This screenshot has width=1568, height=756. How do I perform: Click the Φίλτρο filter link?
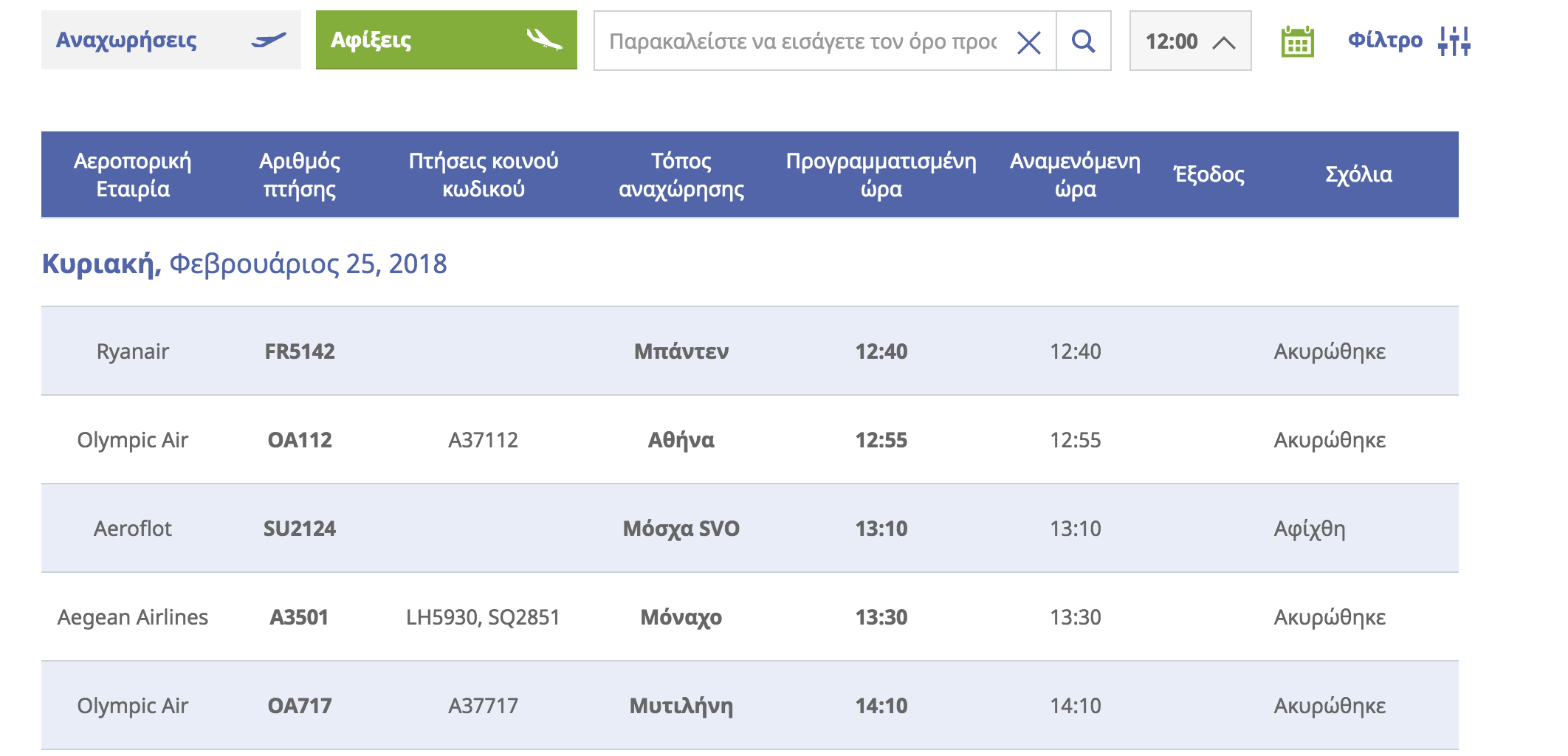1385,40
